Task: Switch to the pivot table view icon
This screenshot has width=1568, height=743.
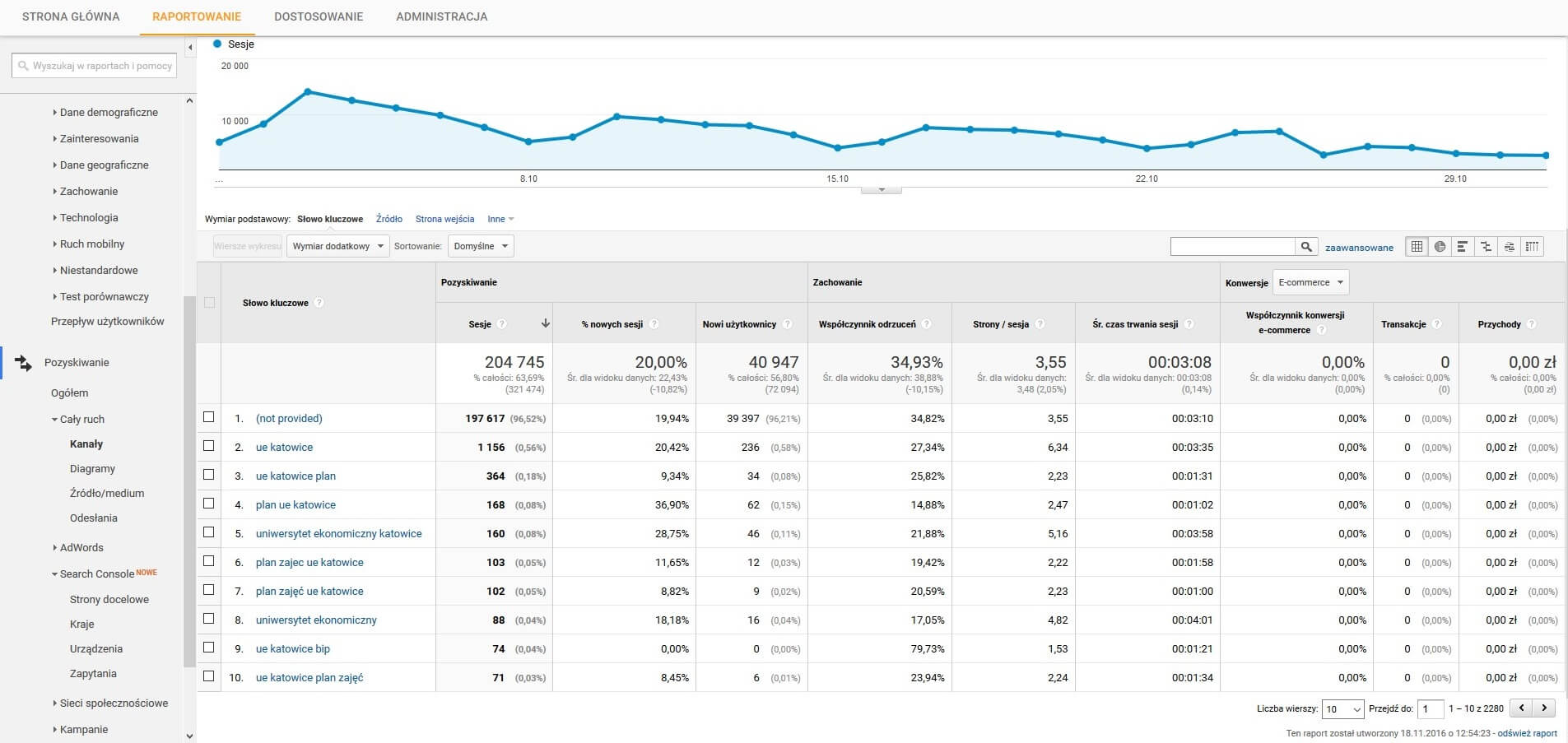Action: [x=1532, y=246]
